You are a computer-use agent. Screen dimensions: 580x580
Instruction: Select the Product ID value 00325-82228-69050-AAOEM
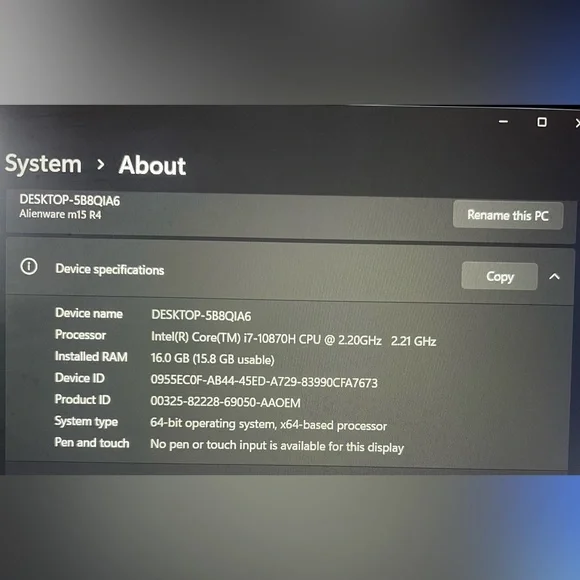tap(226, 402)
